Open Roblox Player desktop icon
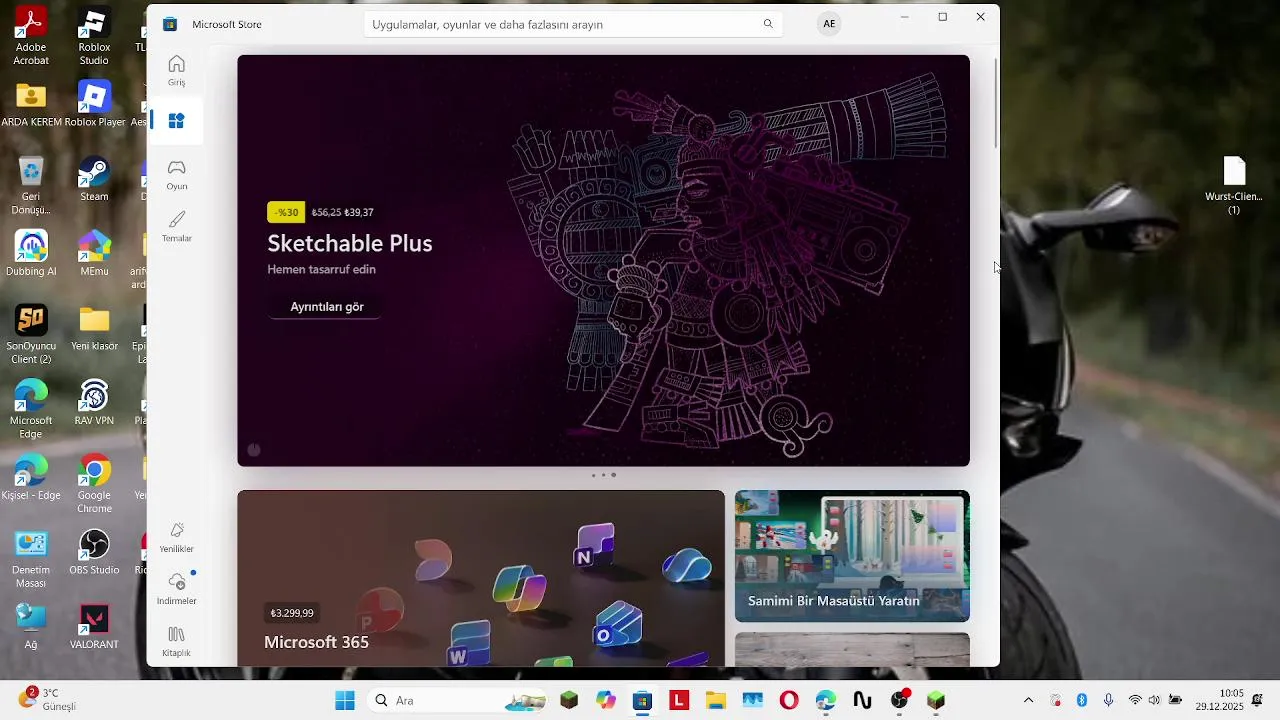Viewport: 1280px width, 720px height. (x=94, y=105)
